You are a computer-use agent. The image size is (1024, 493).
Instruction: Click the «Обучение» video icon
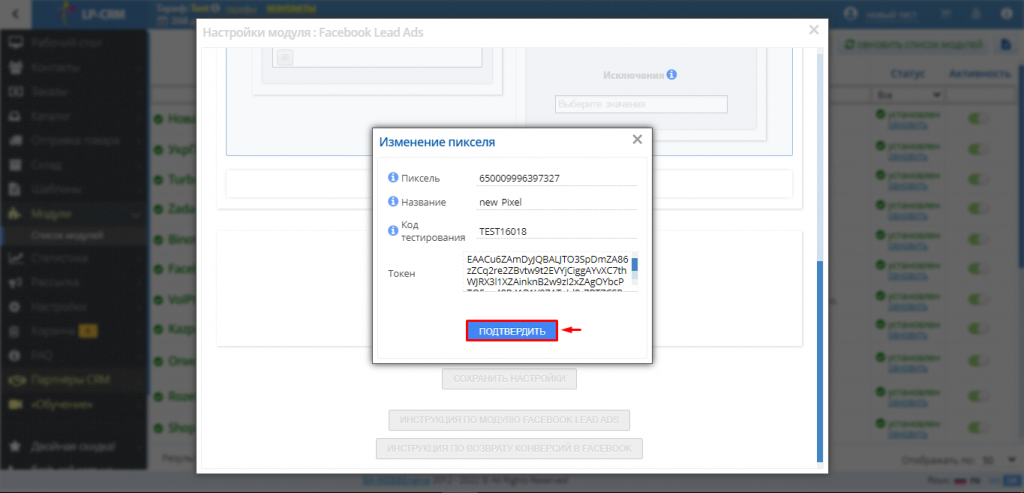[16, 405]
